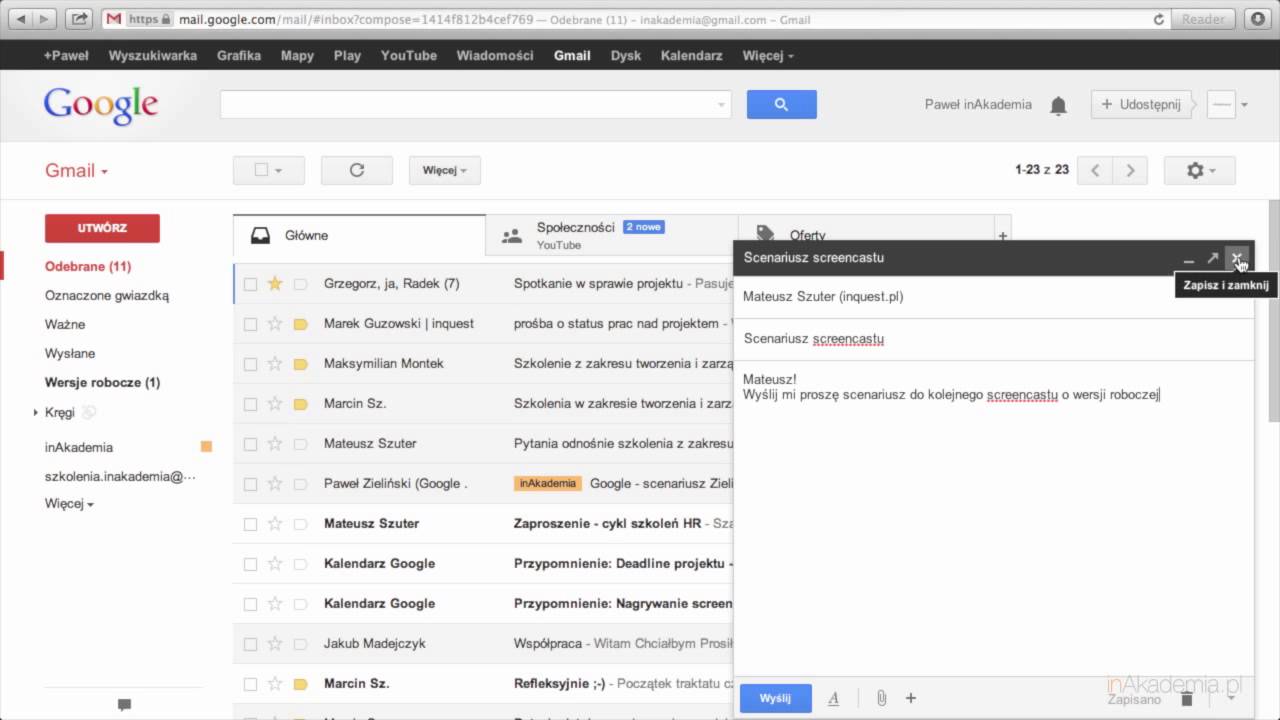1280x720 pixels.
Task: Minimize the Scenariusz screencastu compose window
Action: (1188, 259)
